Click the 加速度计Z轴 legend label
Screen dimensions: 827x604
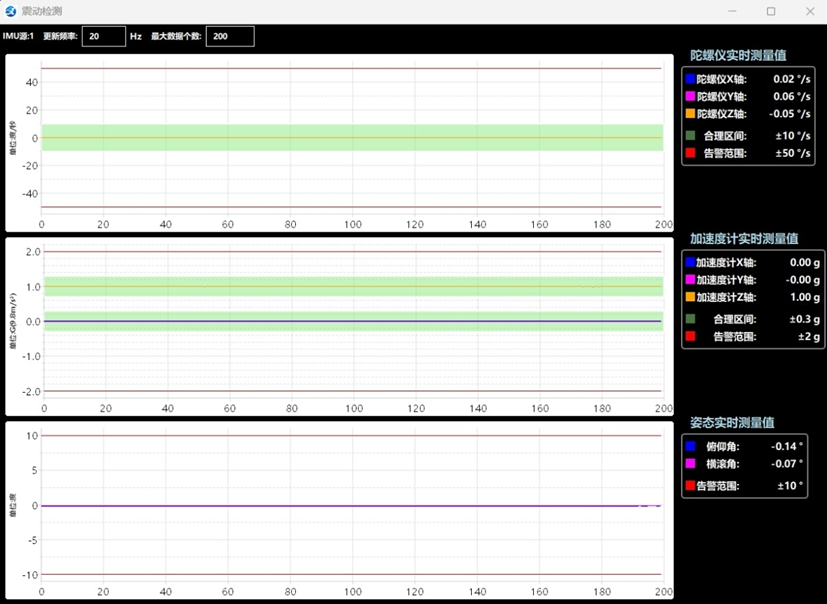pos(726,297)
